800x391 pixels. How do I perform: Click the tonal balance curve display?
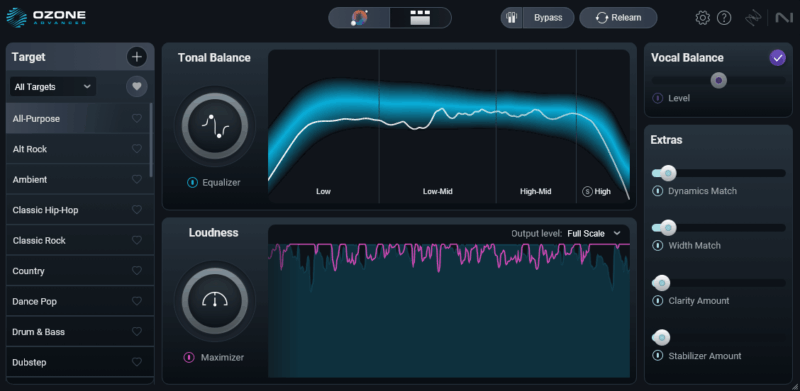tap(449, 127)
